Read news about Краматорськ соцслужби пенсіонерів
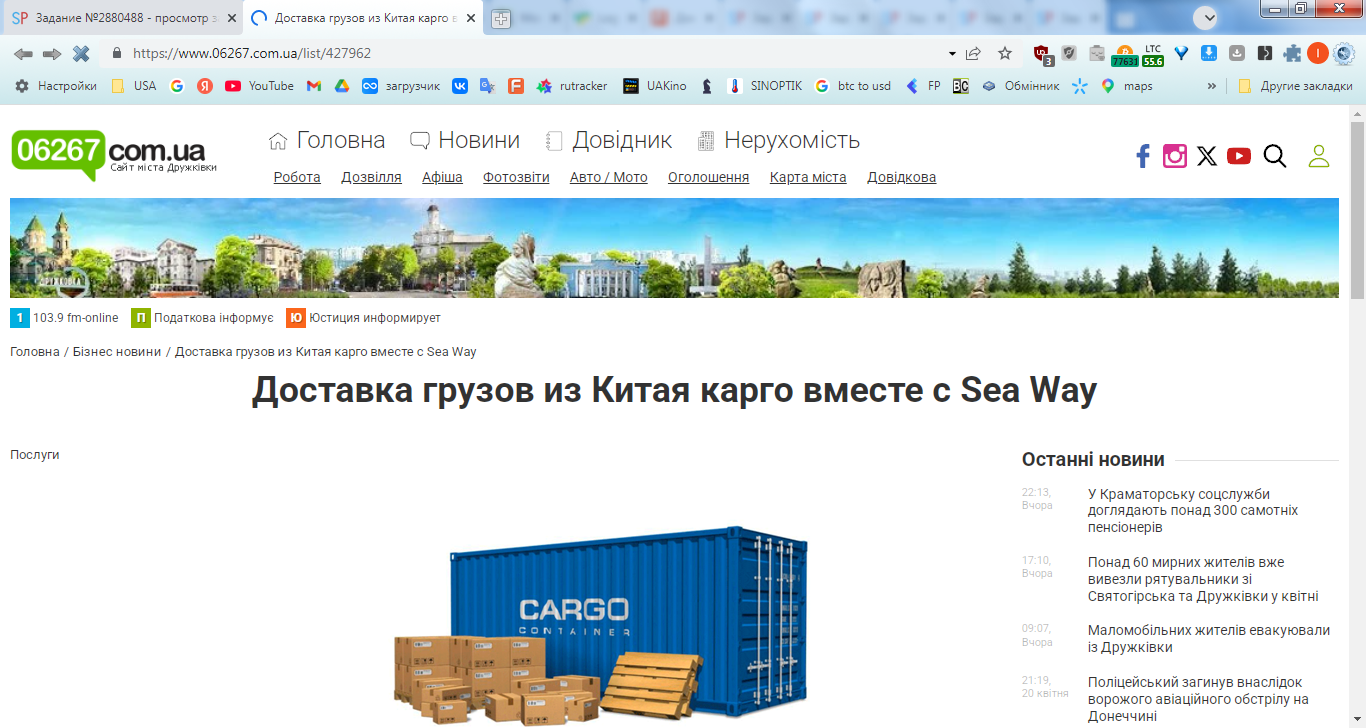1366x728 pixels. [1193, 510]
